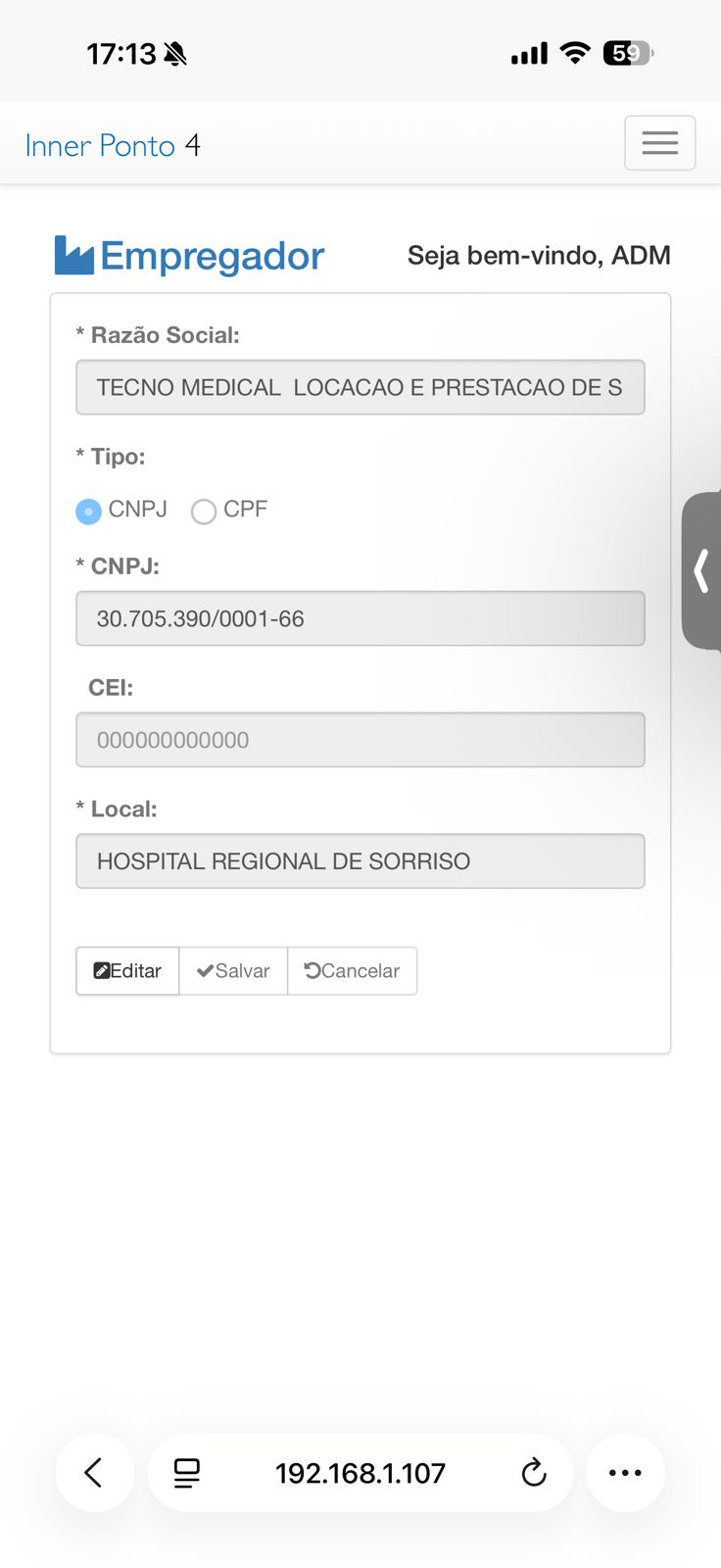Click the Empregador page heading
The width and height of the screenshot is (721, 1568).
212,256
